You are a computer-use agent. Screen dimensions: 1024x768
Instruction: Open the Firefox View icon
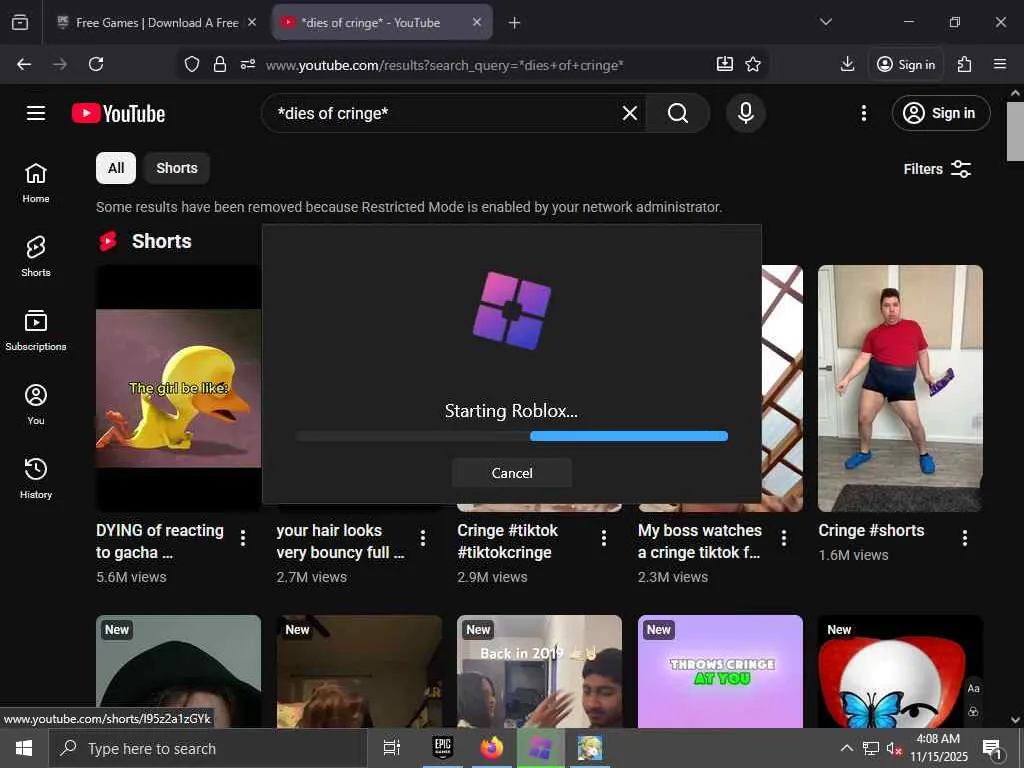[x=20, y=22]
